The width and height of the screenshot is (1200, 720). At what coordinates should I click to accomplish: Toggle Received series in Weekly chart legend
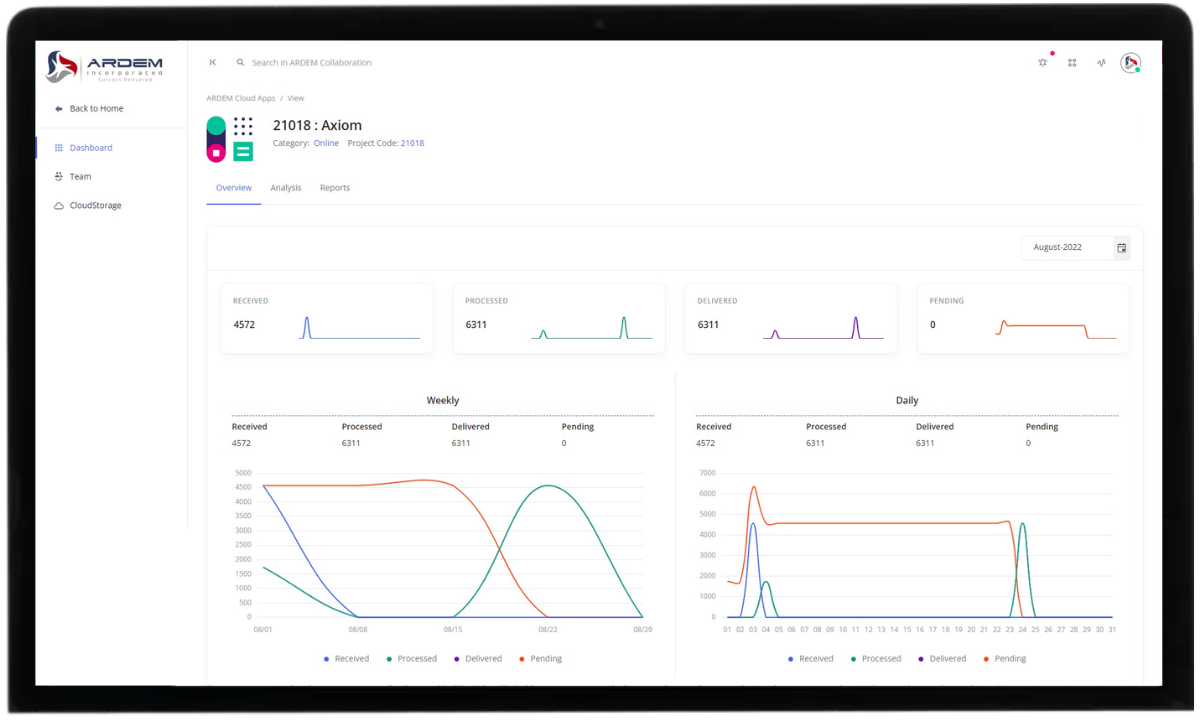tap(346, 659)
